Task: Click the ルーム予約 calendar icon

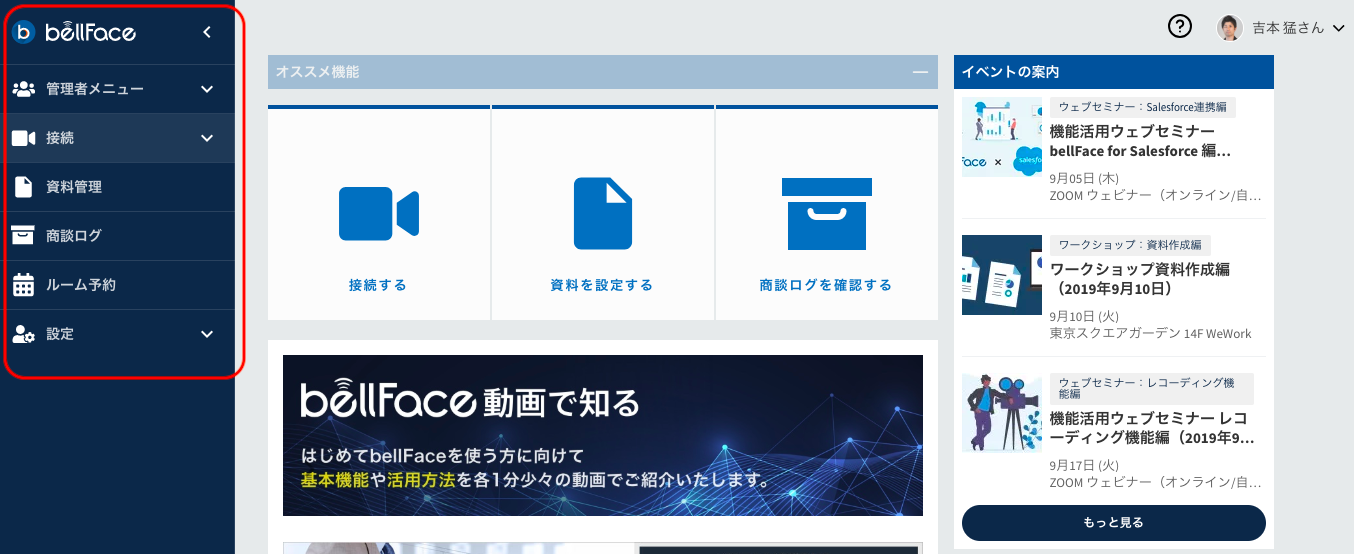Action: [x=23, y=285]
